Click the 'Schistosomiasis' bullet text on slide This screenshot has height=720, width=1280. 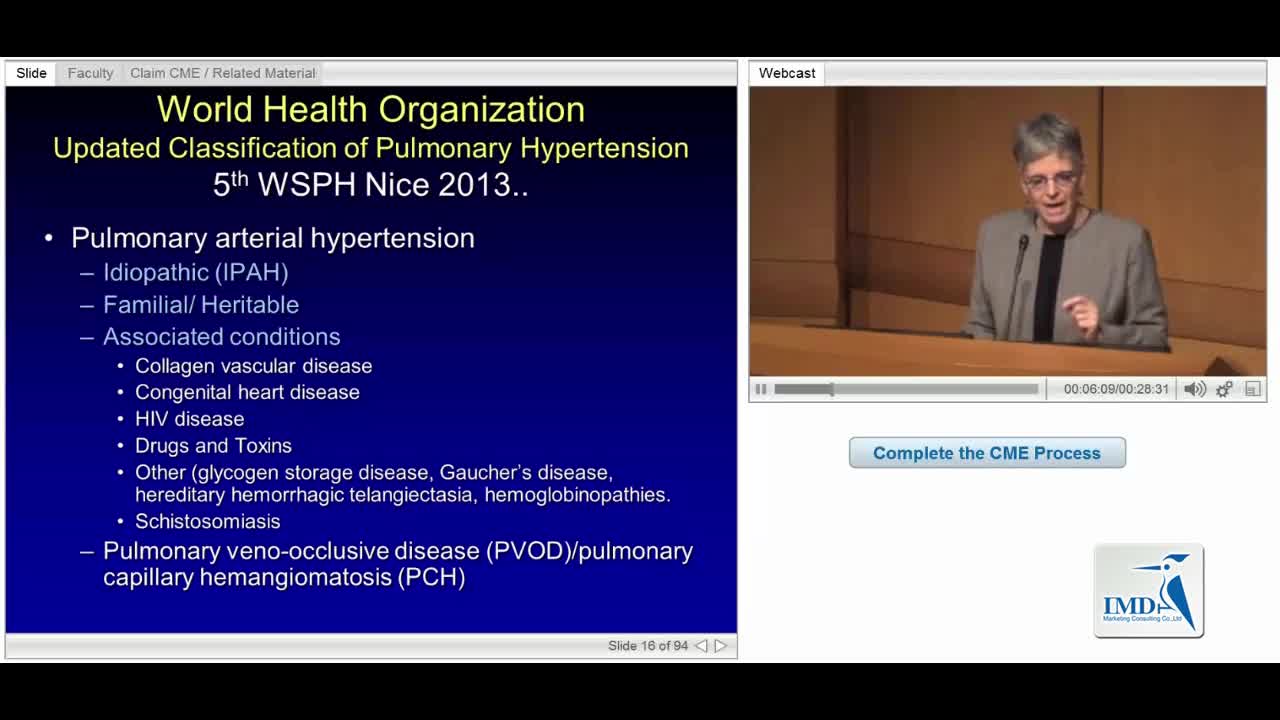click(207, 521)
